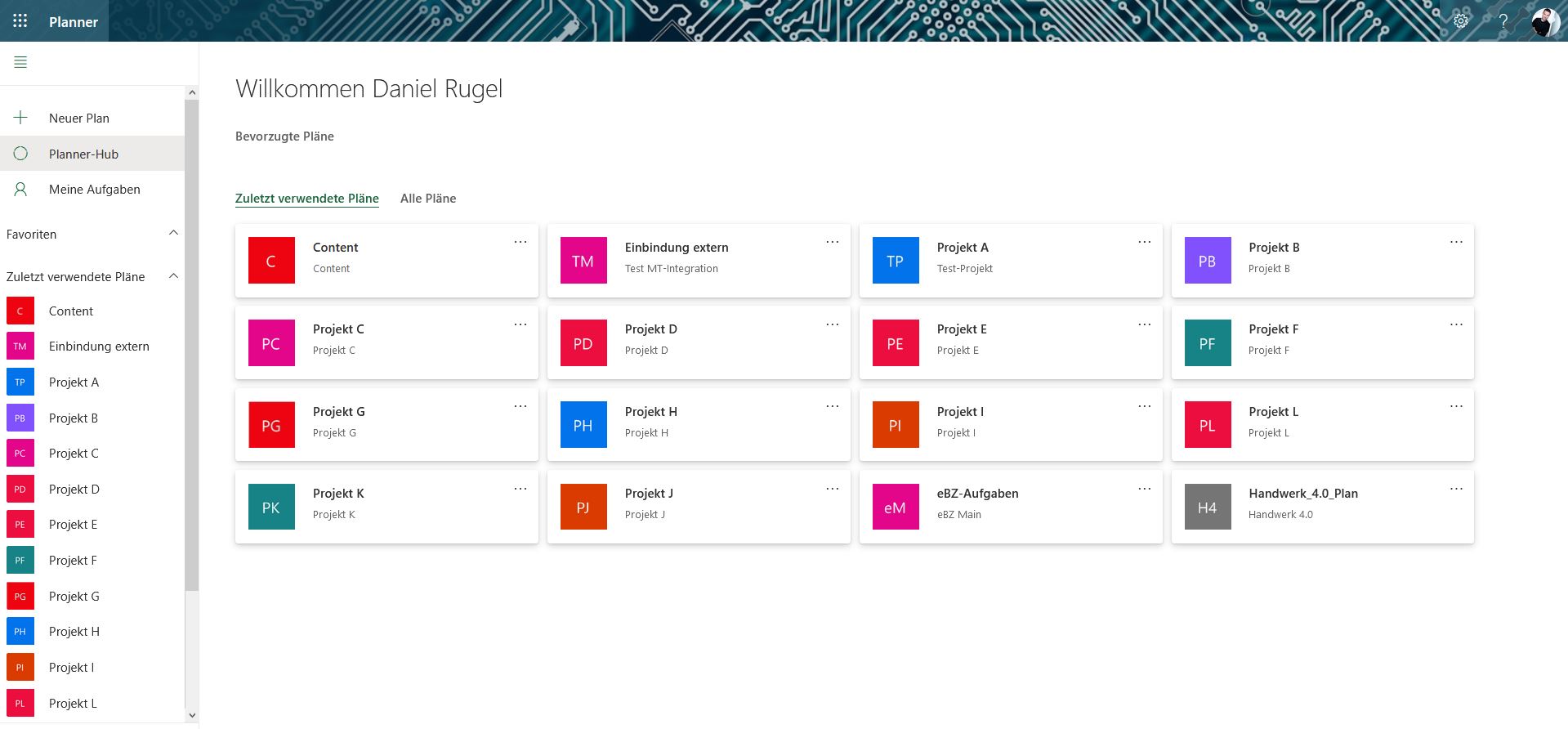Open Einbindung extern in sidebar list
The height and width of the screenshot is (729, 1568).
[x=92, y=347]
